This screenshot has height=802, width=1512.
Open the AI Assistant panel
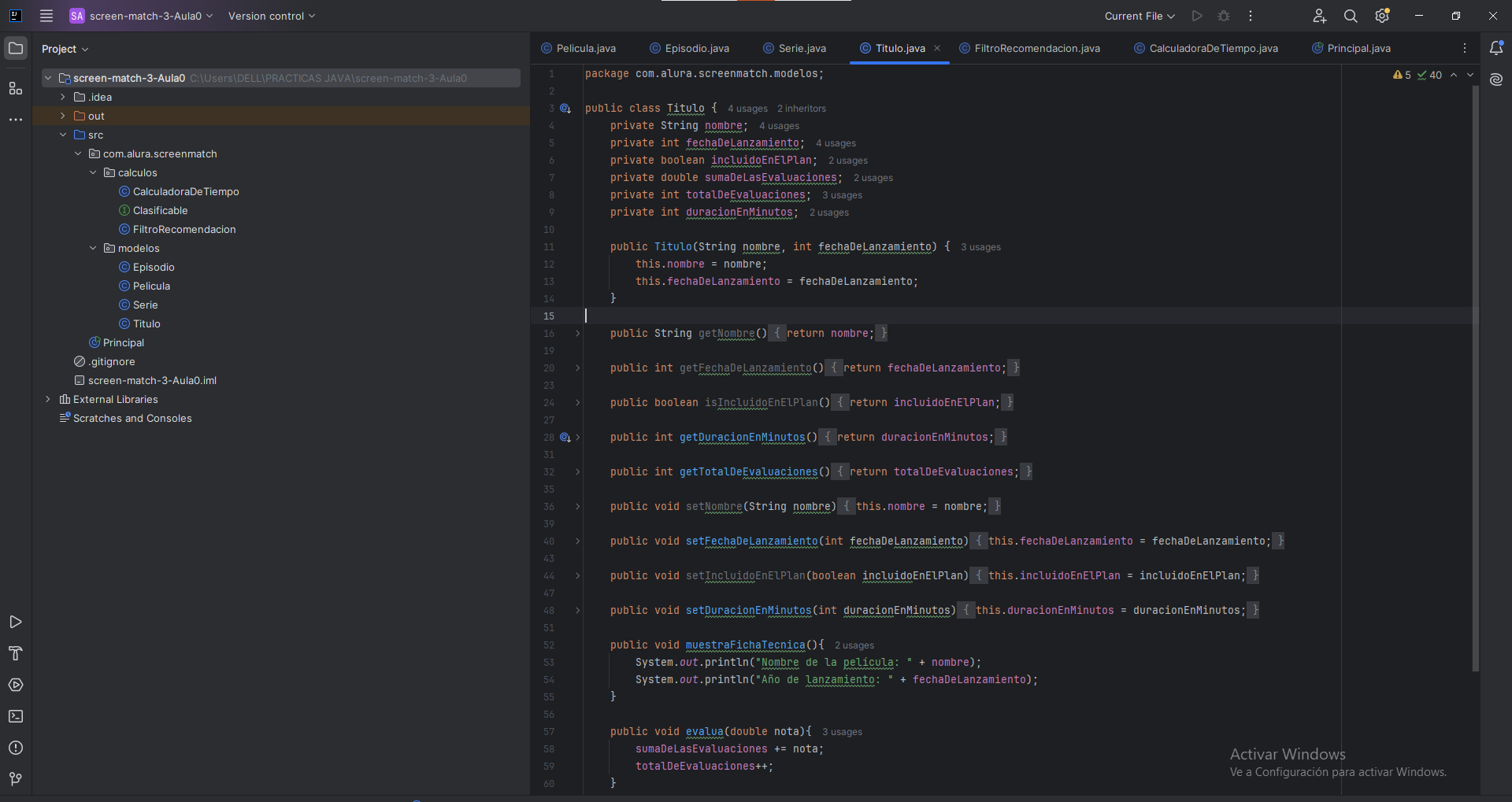pyautogui.click(x=1496, y=79)
